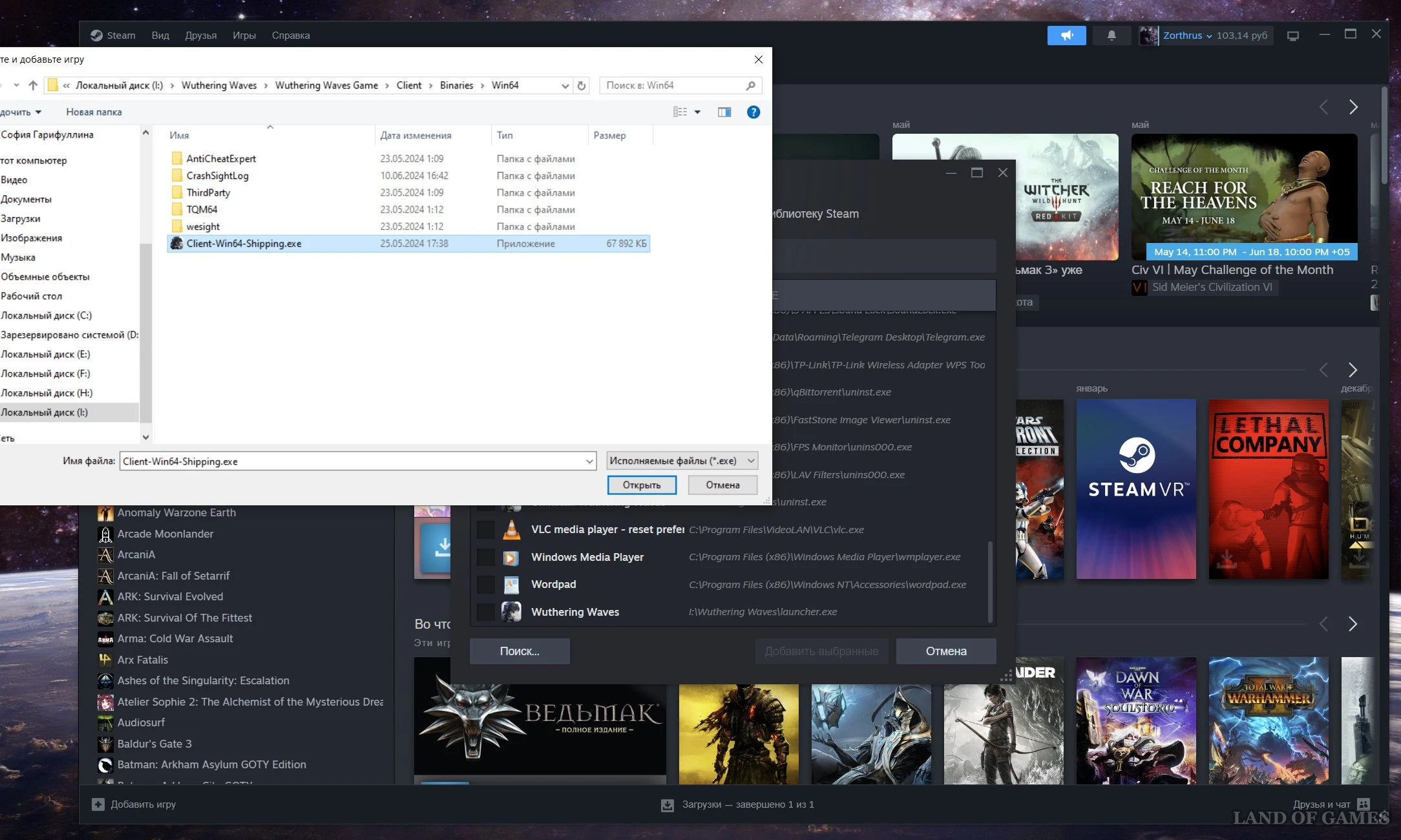
Task: Open SteamVR thumbnail
Action: tap(1136, 489)
